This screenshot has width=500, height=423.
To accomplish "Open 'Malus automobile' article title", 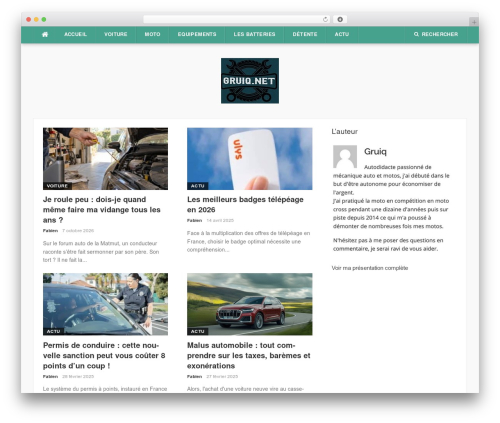I will pos(249,355).
